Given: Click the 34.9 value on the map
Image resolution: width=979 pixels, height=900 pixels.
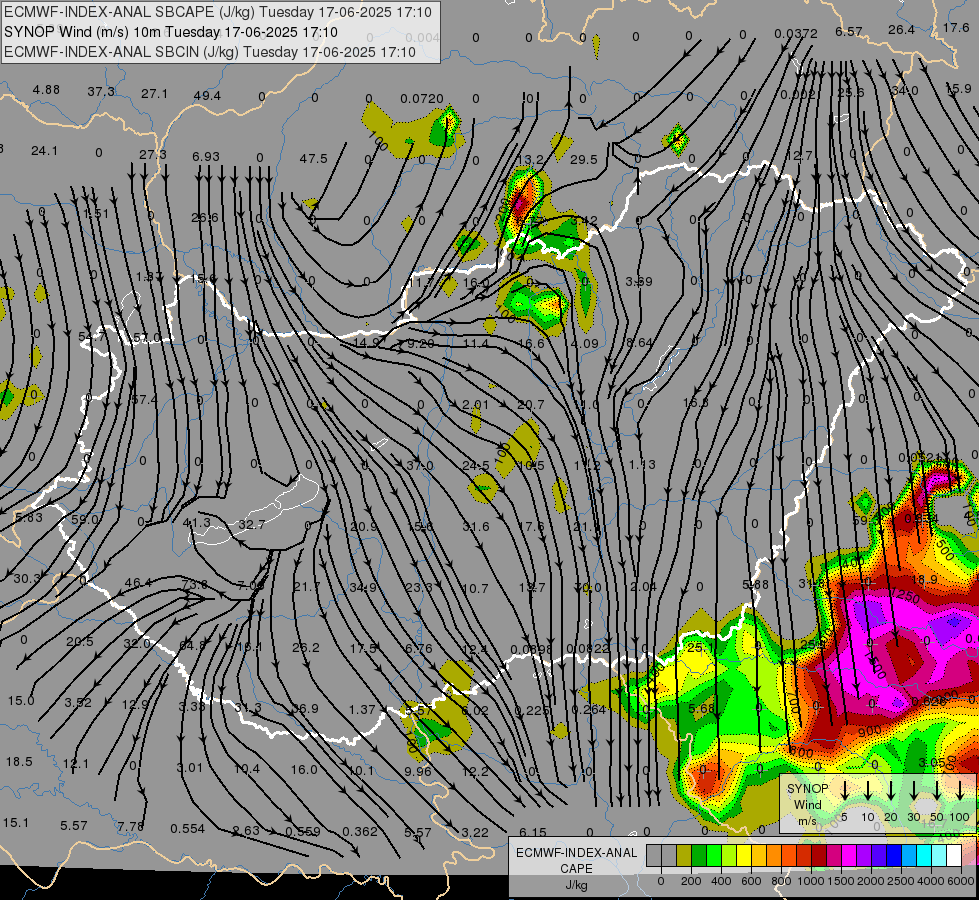Looking at the screenshot, I should pos(363,587).
